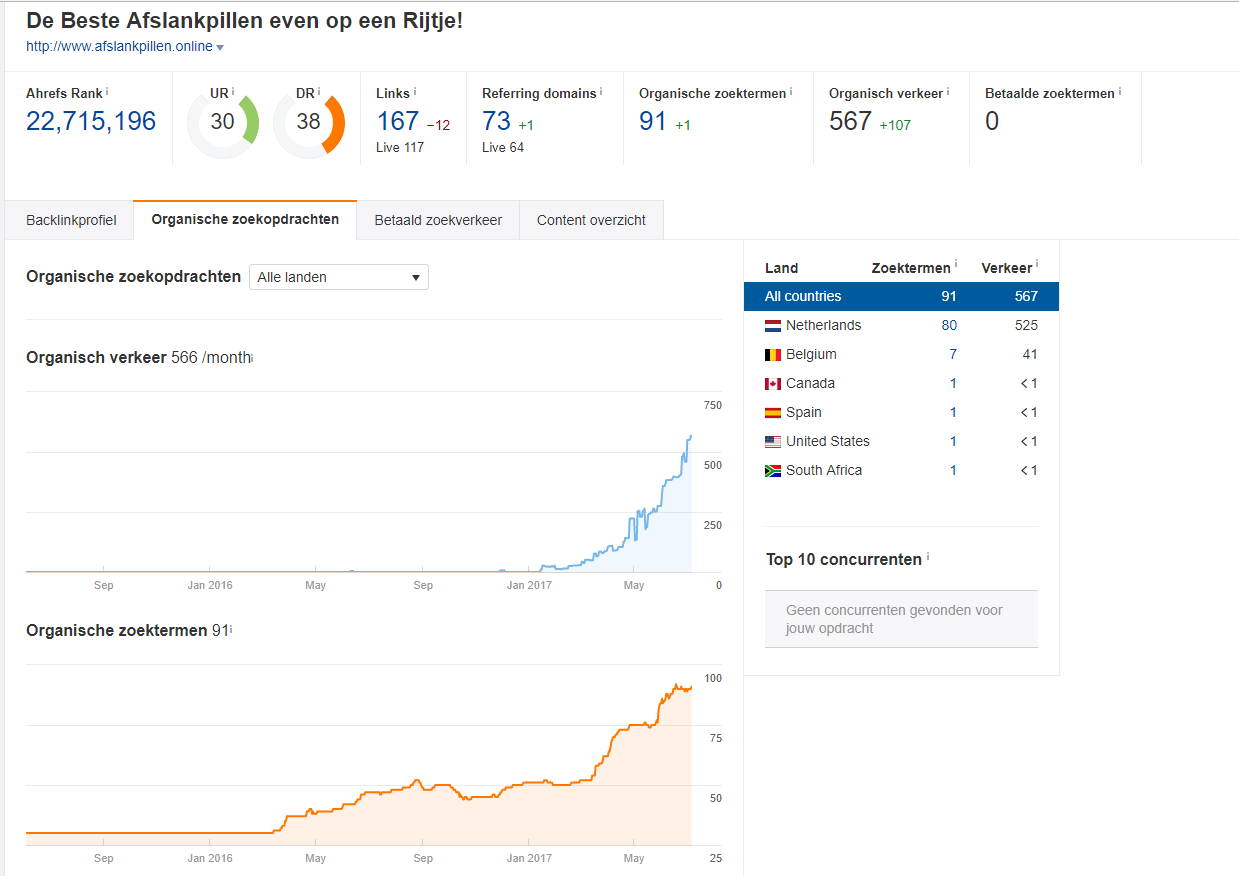Switch to the Backlinkprofiel tab

[x=71, y=220]
